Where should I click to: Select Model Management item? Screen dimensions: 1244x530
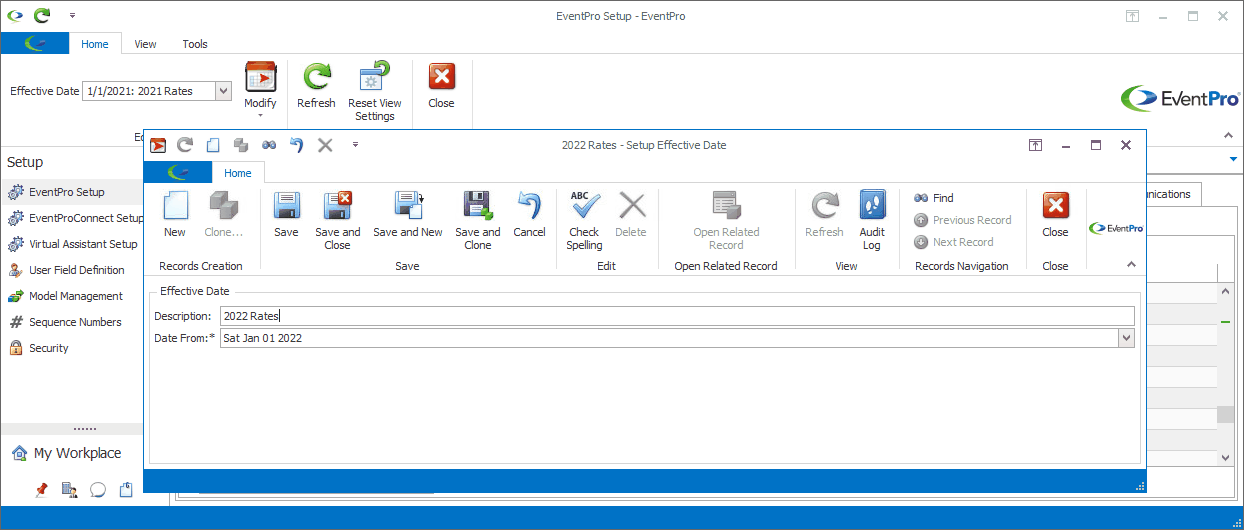(72, 296)
